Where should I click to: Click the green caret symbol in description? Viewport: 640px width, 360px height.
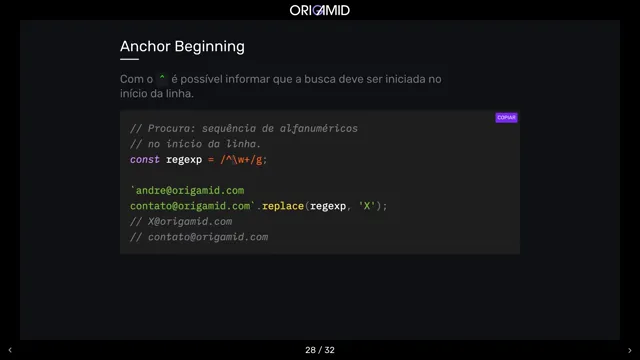point(162,78)
